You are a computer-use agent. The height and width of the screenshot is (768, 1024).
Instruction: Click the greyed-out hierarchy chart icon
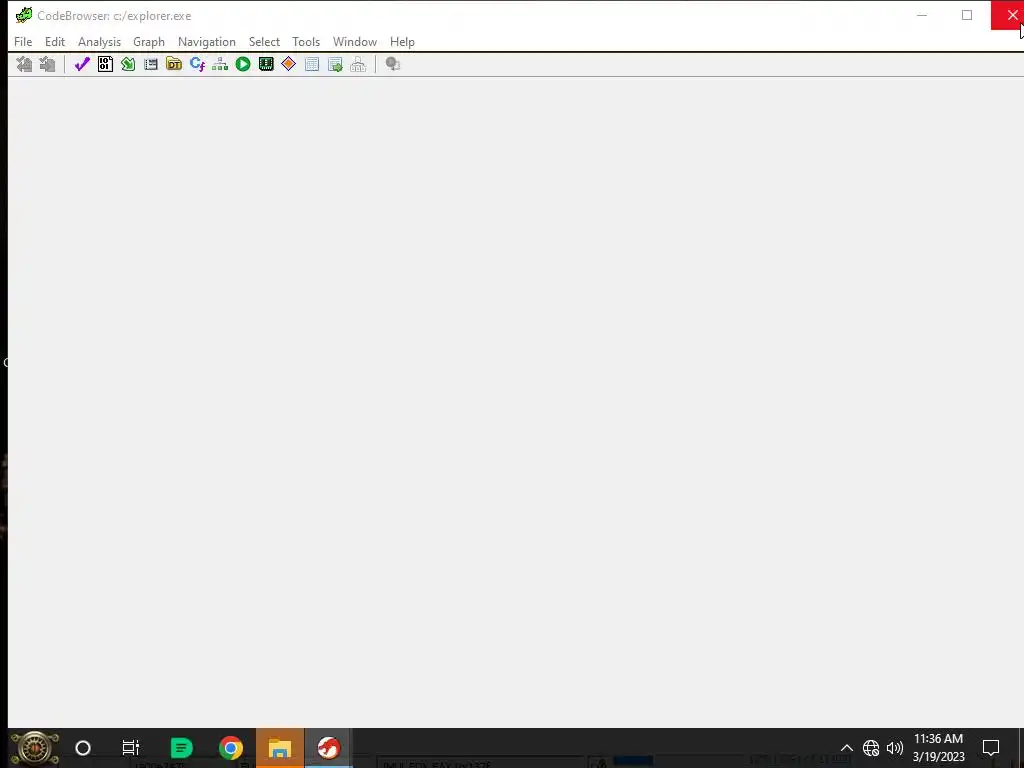[x=358, y=64]
